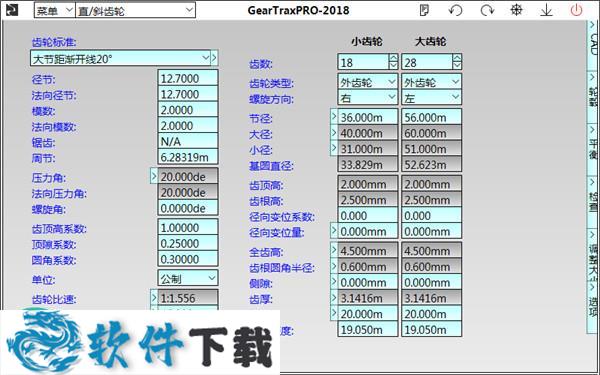Decrease large gear tooth count with down spinner
The height and width of the screenshot is (375, 600).
click(457, 65)
